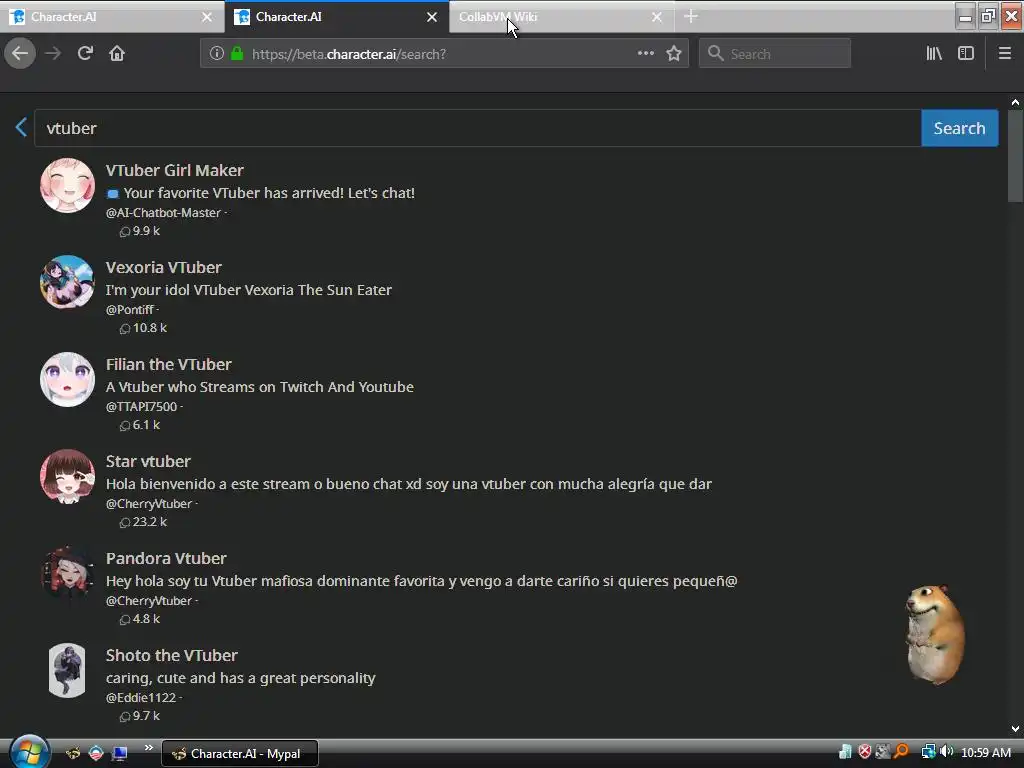Open a new browser tab
The width and height of the screenshot is (1024, 768).
point(691,16)
